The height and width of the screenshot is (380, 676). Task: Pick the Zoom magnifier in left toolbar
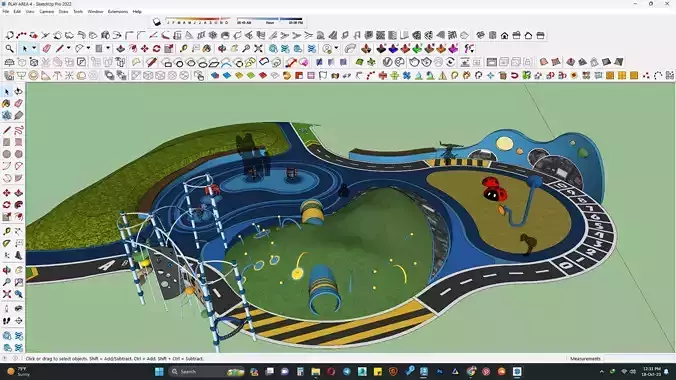6,282
